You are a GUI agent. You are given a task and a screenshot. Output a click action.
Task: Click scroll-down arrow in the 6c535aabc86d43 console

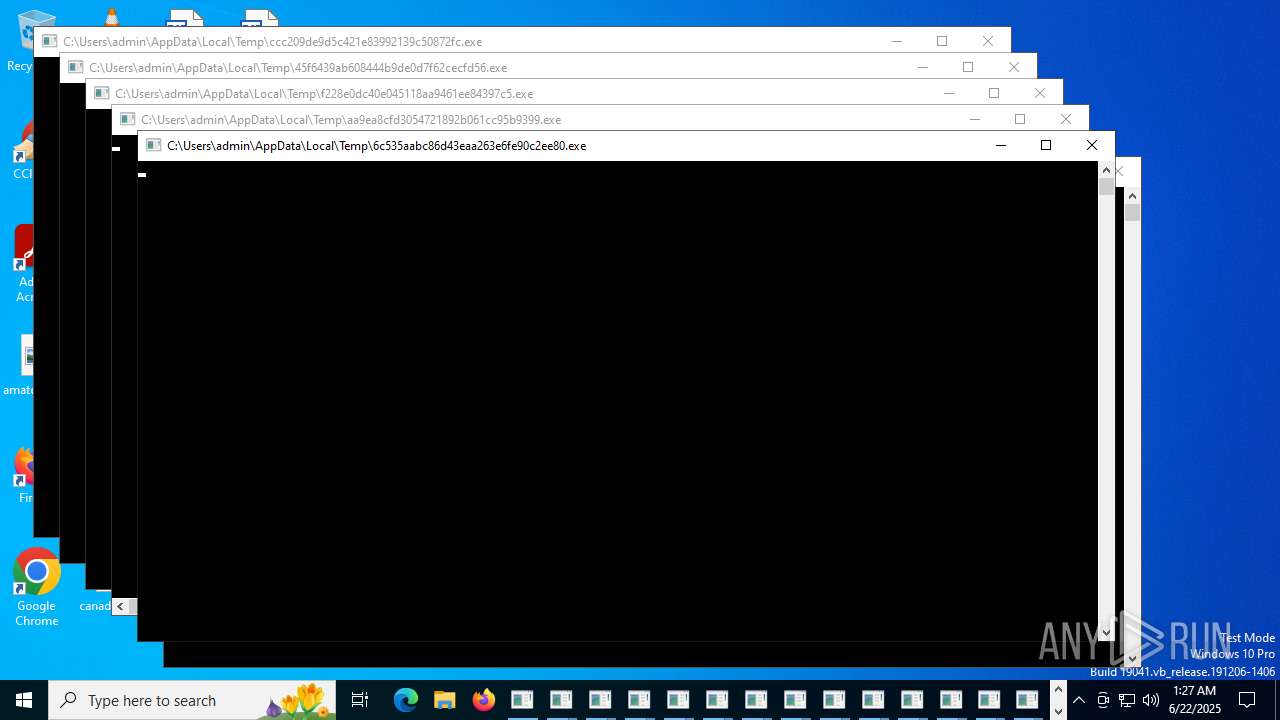pos(1106,632)
